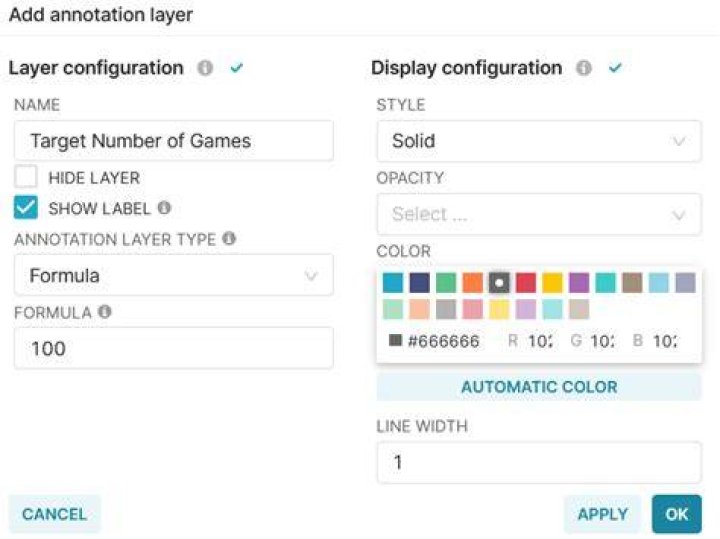Pick the medium gray swatch in second row

[446, 309]
